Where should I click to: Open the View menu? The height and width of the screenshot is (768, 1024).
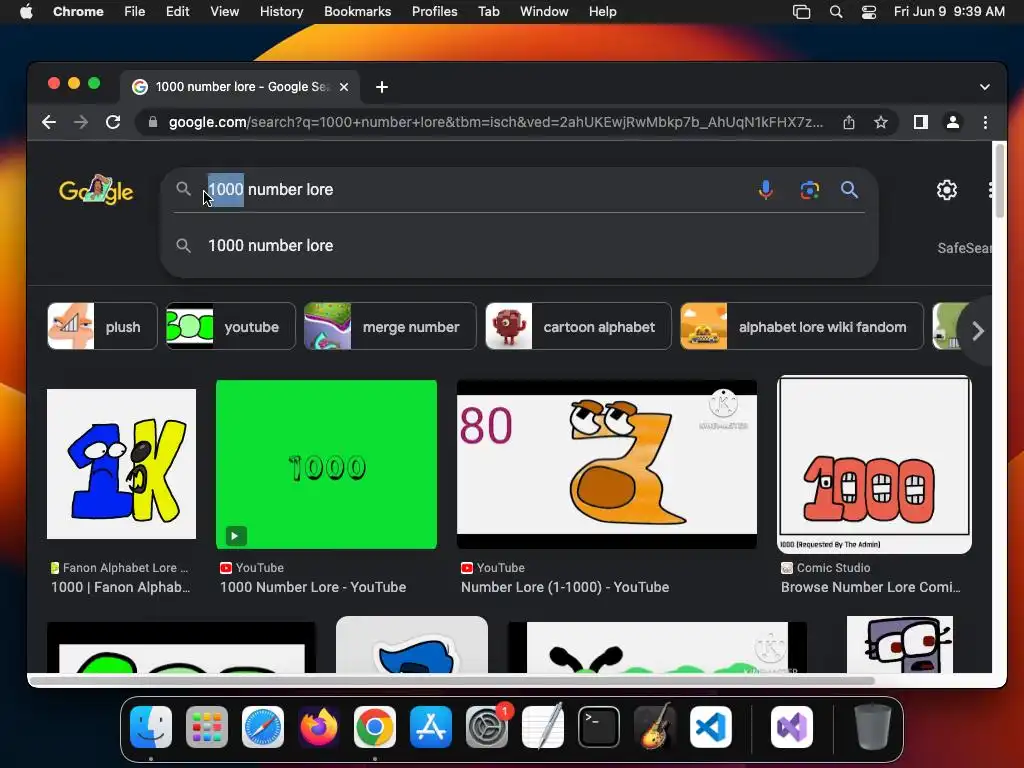click(x=224, y=11)
